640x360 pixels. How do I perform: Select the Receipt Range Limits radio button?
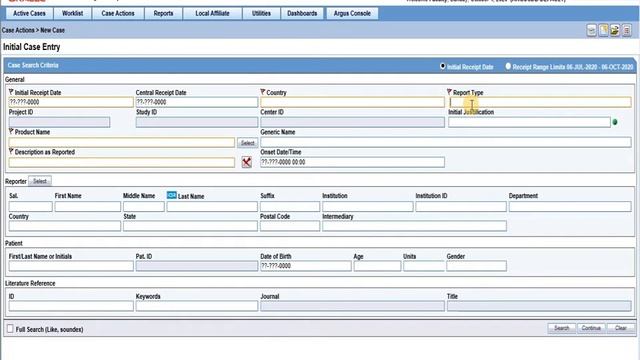(x=508, y=66)
